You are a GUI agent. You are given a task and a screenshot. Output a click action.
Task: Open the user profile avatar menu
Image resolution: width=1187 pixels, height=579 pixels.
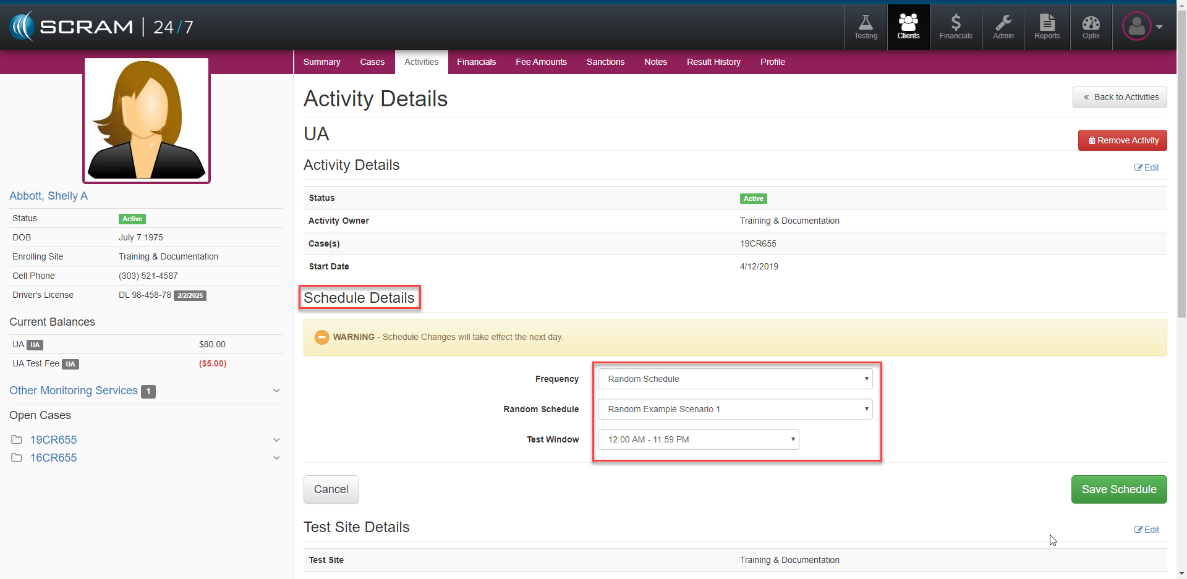[x=1141, y=27]
